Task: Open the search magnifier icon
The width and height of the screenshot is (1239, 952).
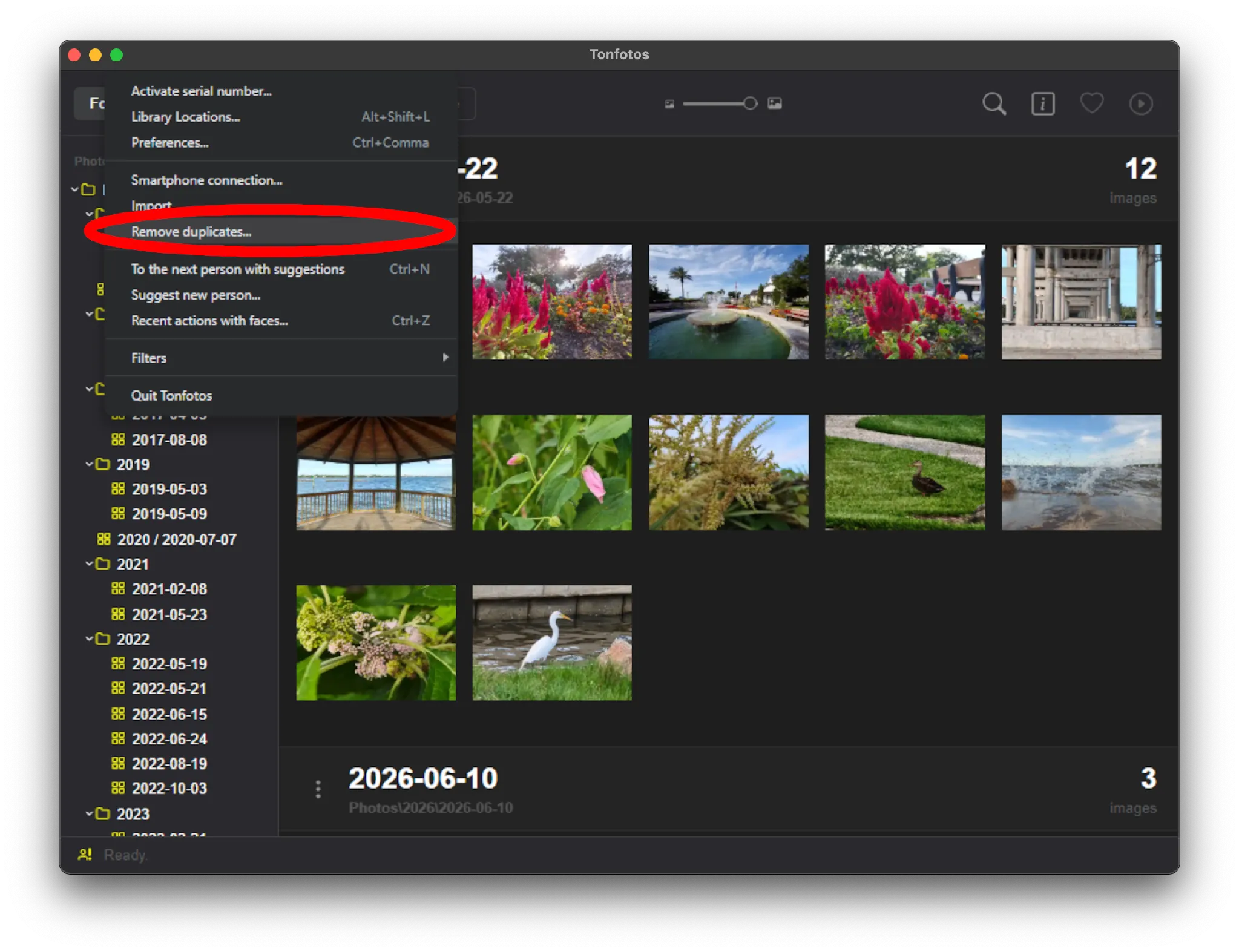Action: (x=993, y=103)
